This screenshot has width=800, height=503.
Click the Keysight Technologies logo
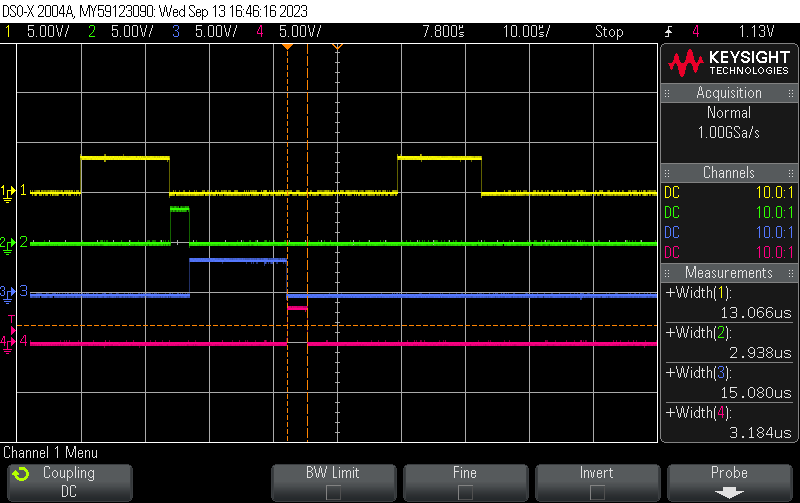coord(728,63)
